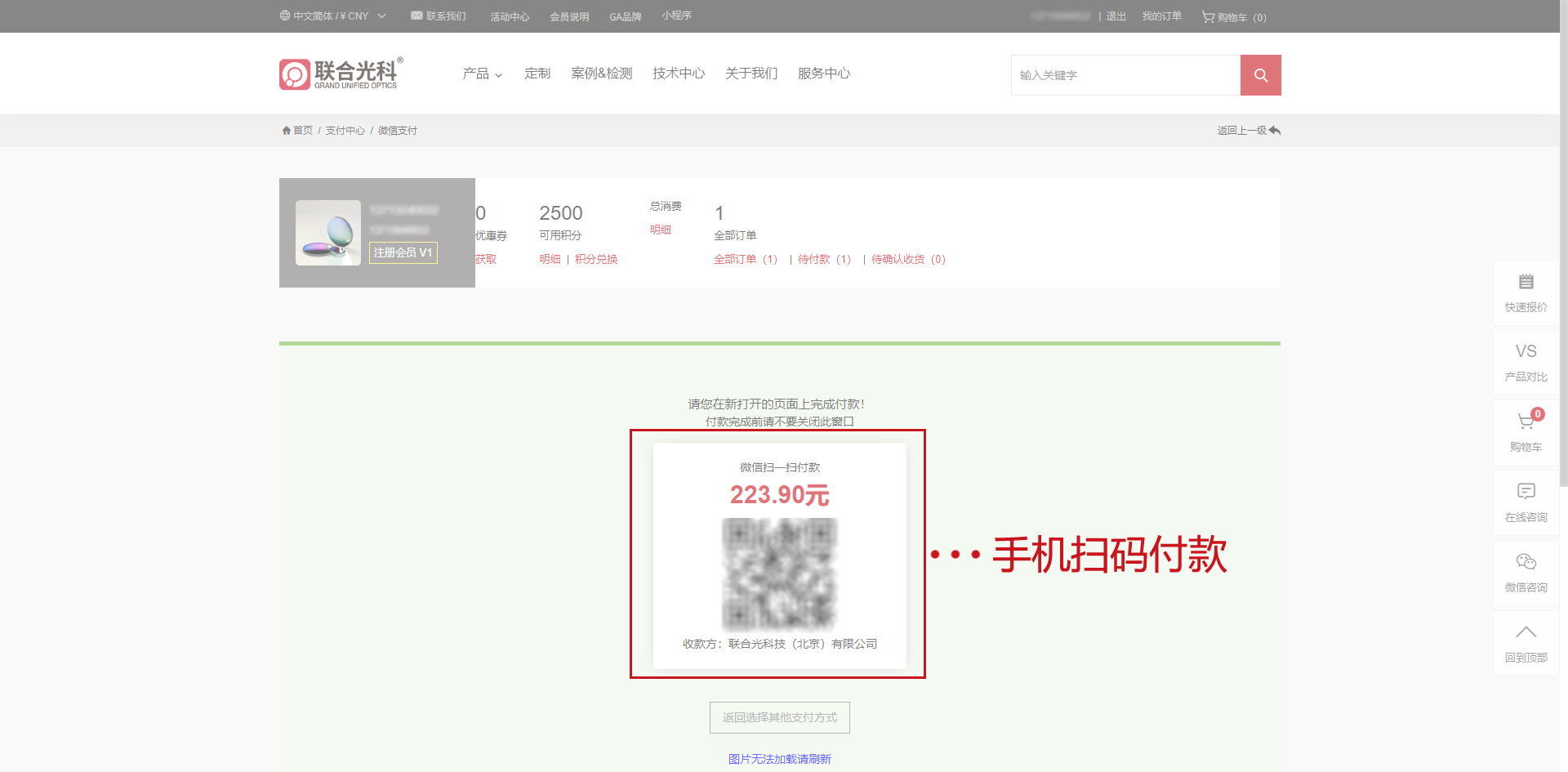Viewport: 1568px width, 772px height.
Task: Expand the language and currency dropdown
Action: pos(332,16)
